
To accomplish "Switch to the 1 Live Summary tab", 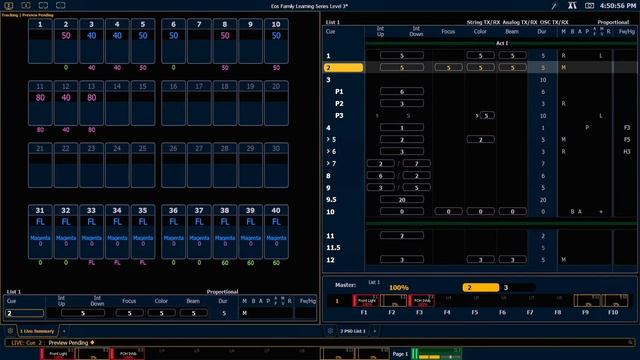I will point(37,331).
